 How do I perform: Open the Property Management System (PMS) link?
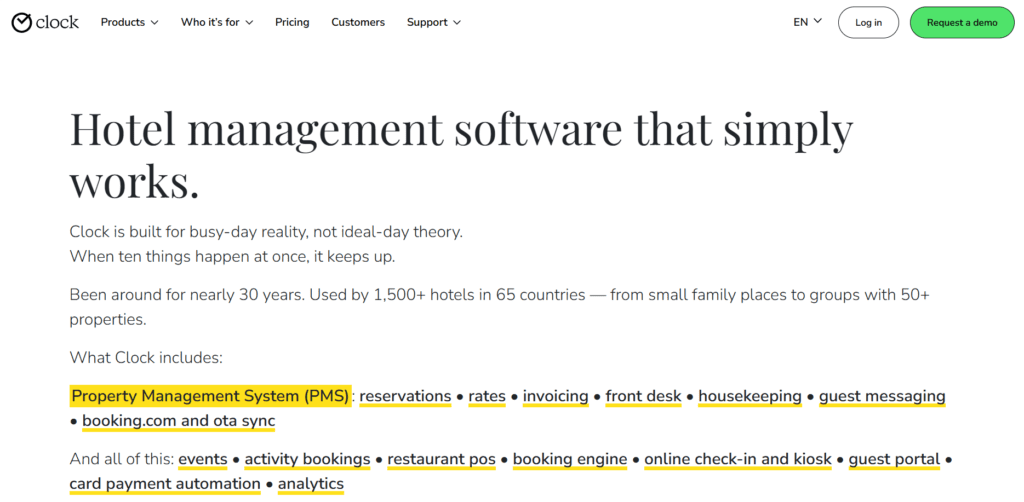click(x=210, y=396)
